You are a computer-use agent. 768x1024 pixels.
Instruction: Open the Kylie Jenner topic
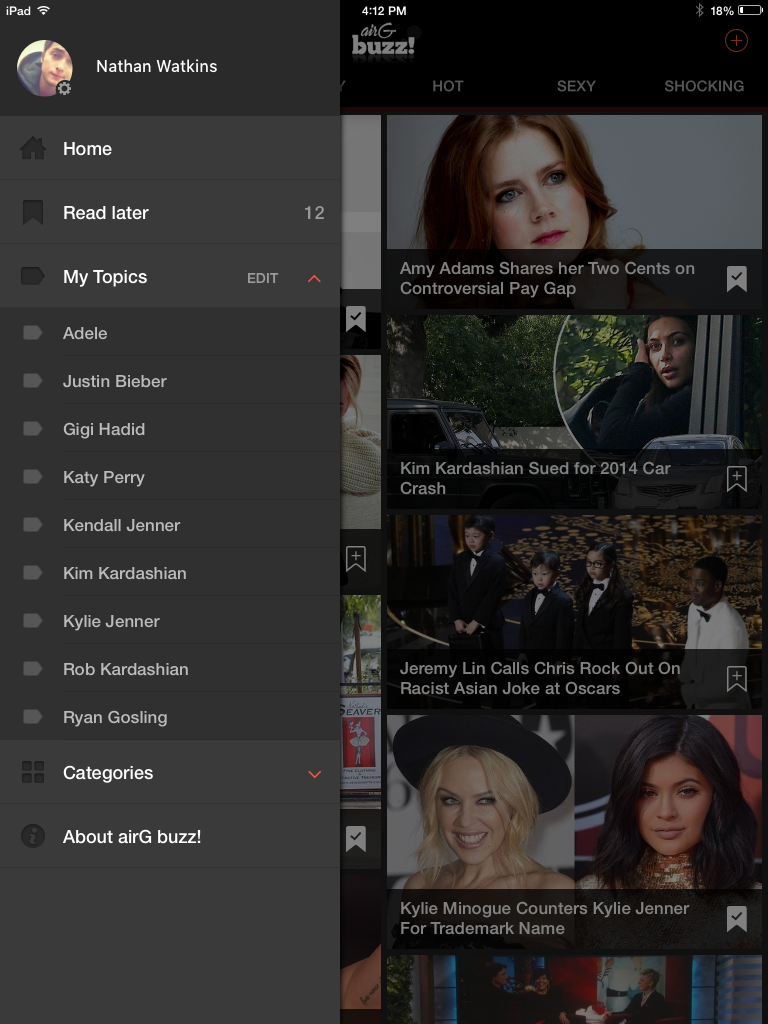coord(170,621)
